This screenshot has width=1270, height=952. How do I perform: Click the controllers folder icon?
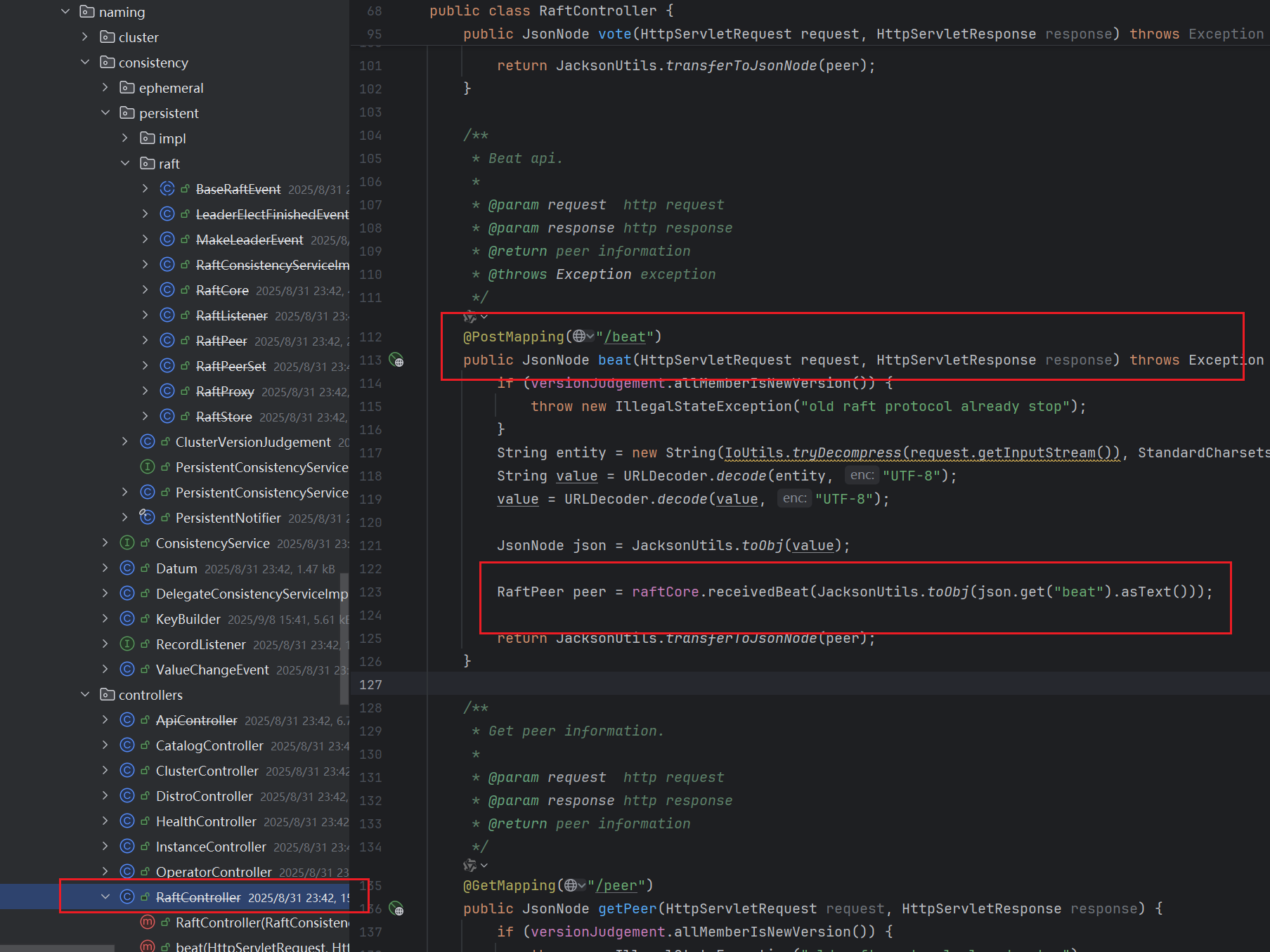108,695
